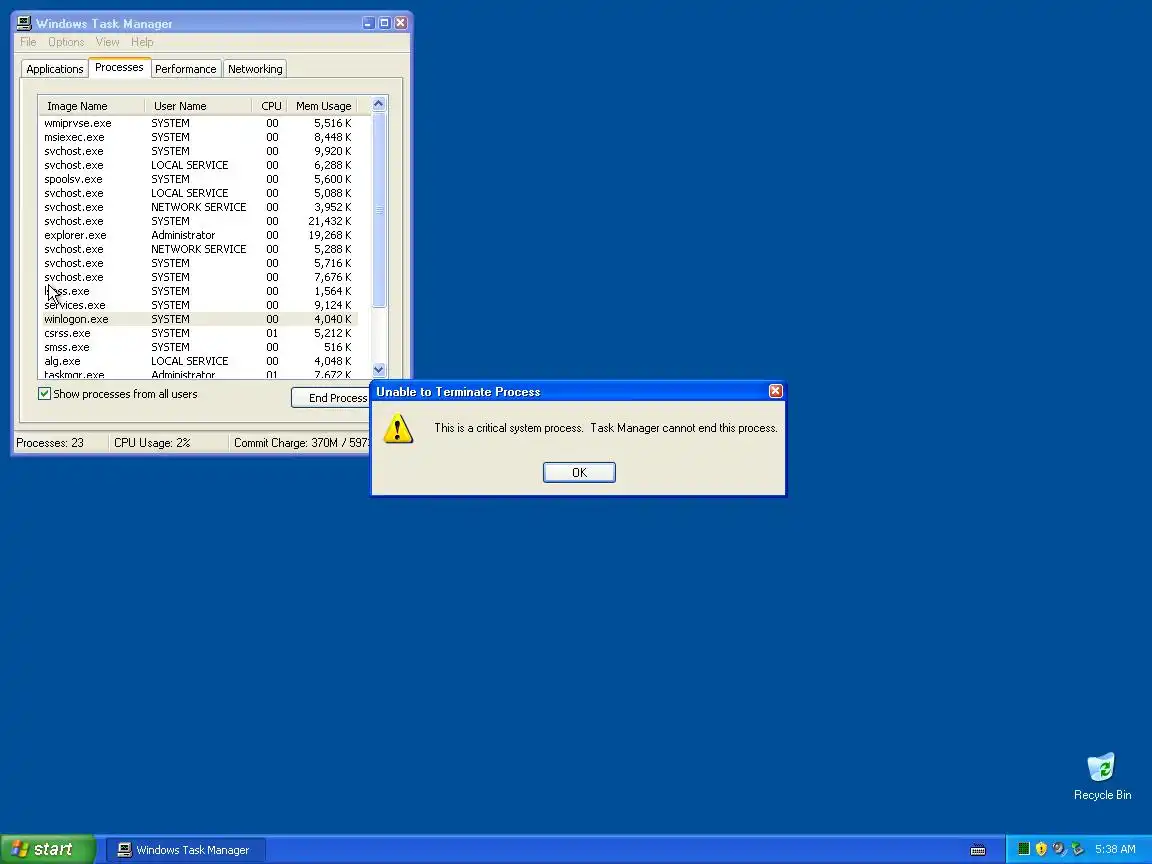Select the svchost.exe row using 3,952 K
Screen dimensions: 1152x864
click(x=198, y=207)
